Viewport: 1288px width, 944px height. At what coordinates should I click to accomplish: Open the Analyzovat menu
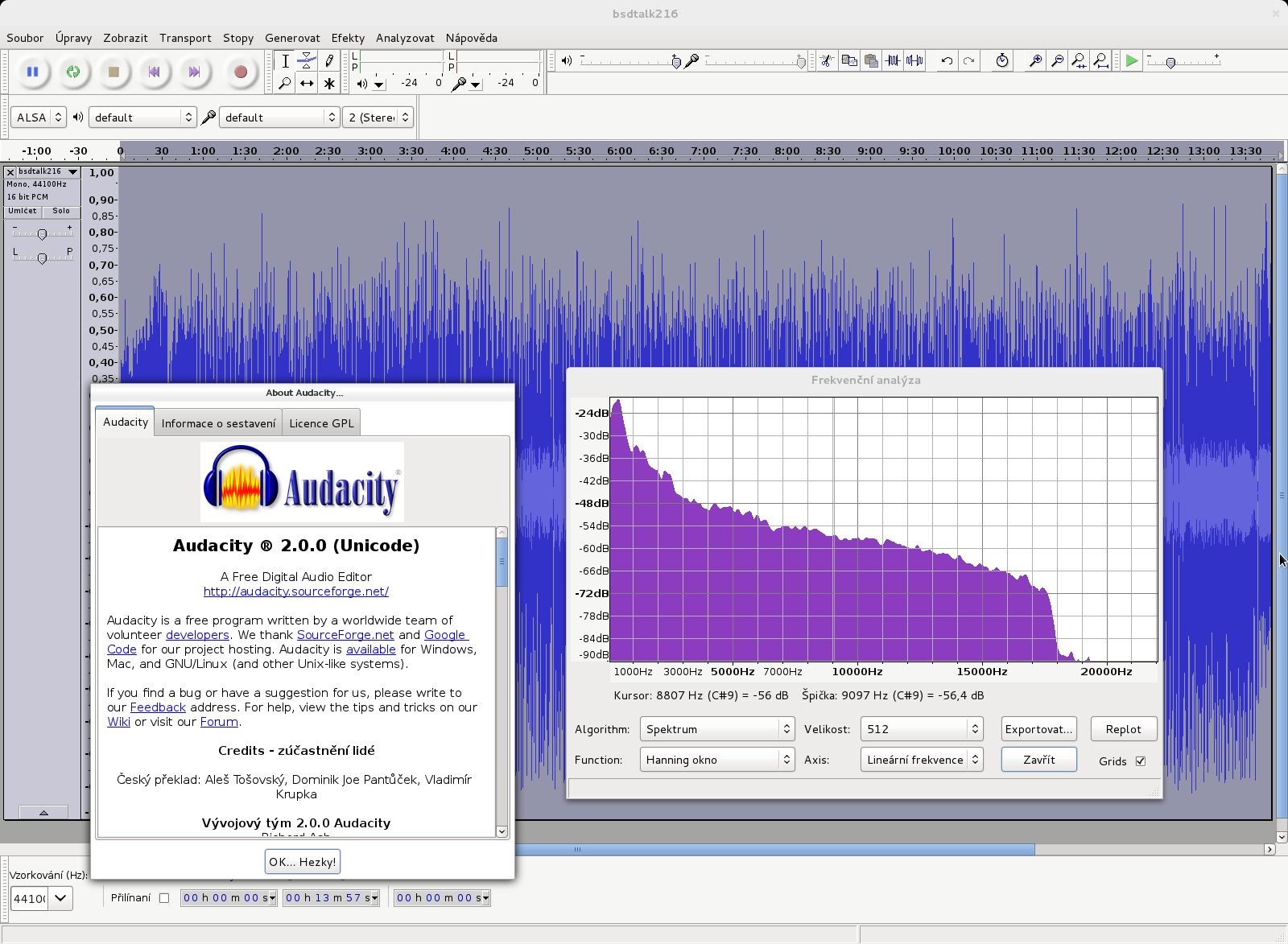405,38
